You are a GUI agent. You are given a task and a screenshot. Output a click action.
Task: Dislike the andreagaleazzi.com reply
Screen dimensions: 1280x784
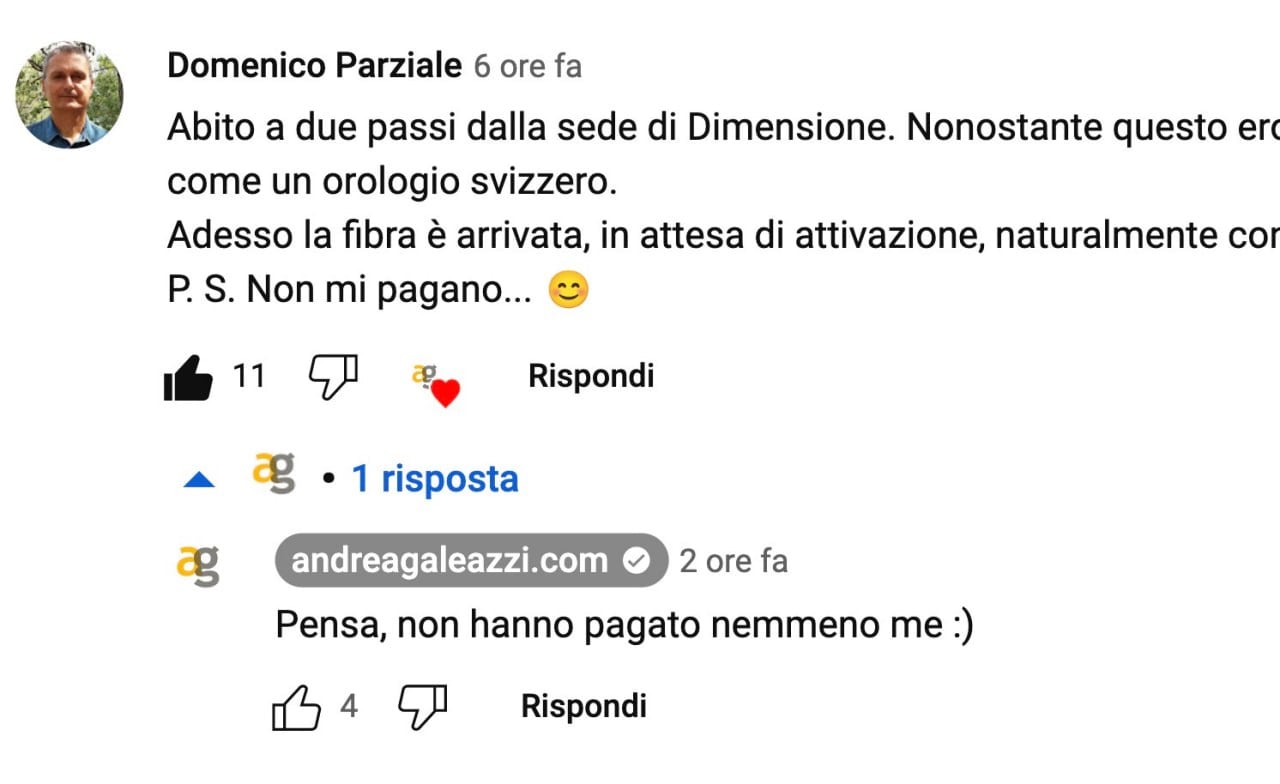pyautogui.click(x=423, y=708)
